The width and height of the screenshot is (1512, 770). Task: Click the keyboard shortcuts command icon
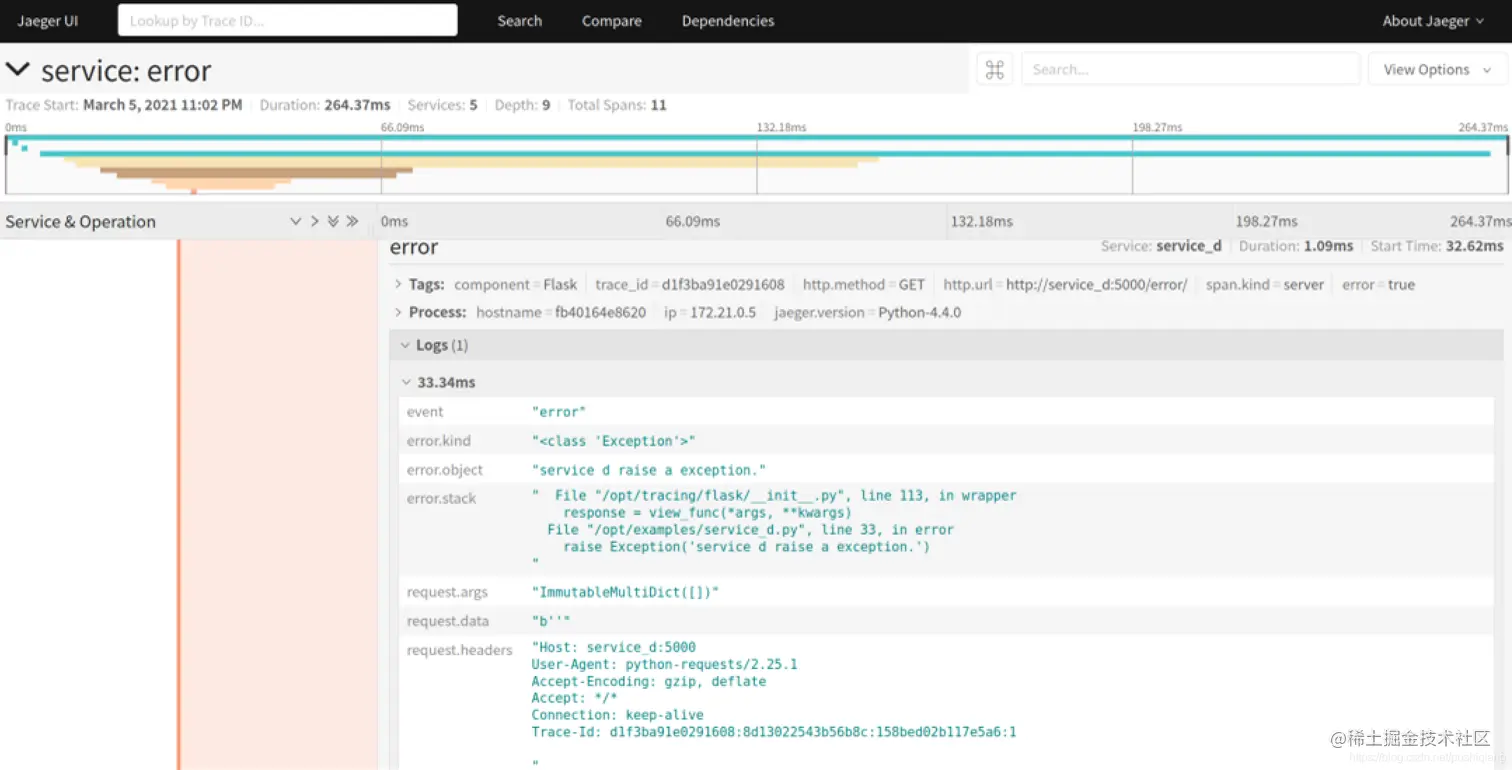click(x=994, y=69)
